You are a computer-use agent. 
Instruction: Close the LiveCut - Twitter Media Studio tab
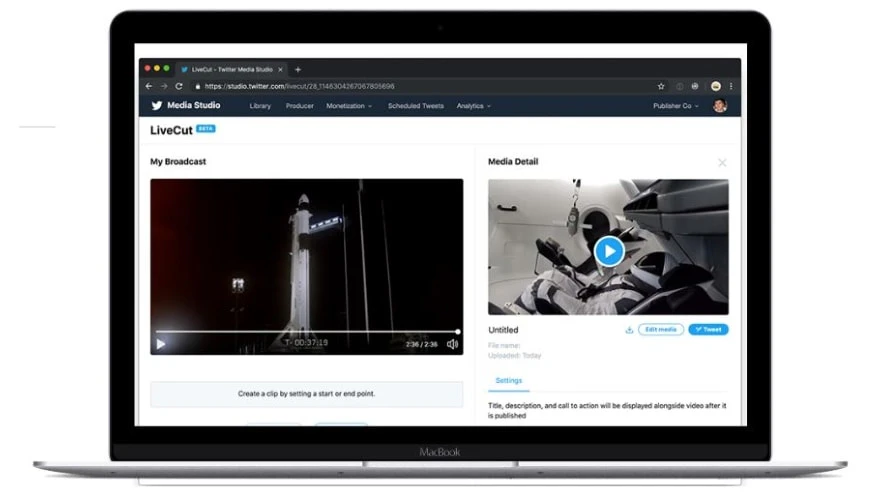click(x=280, y=69)
